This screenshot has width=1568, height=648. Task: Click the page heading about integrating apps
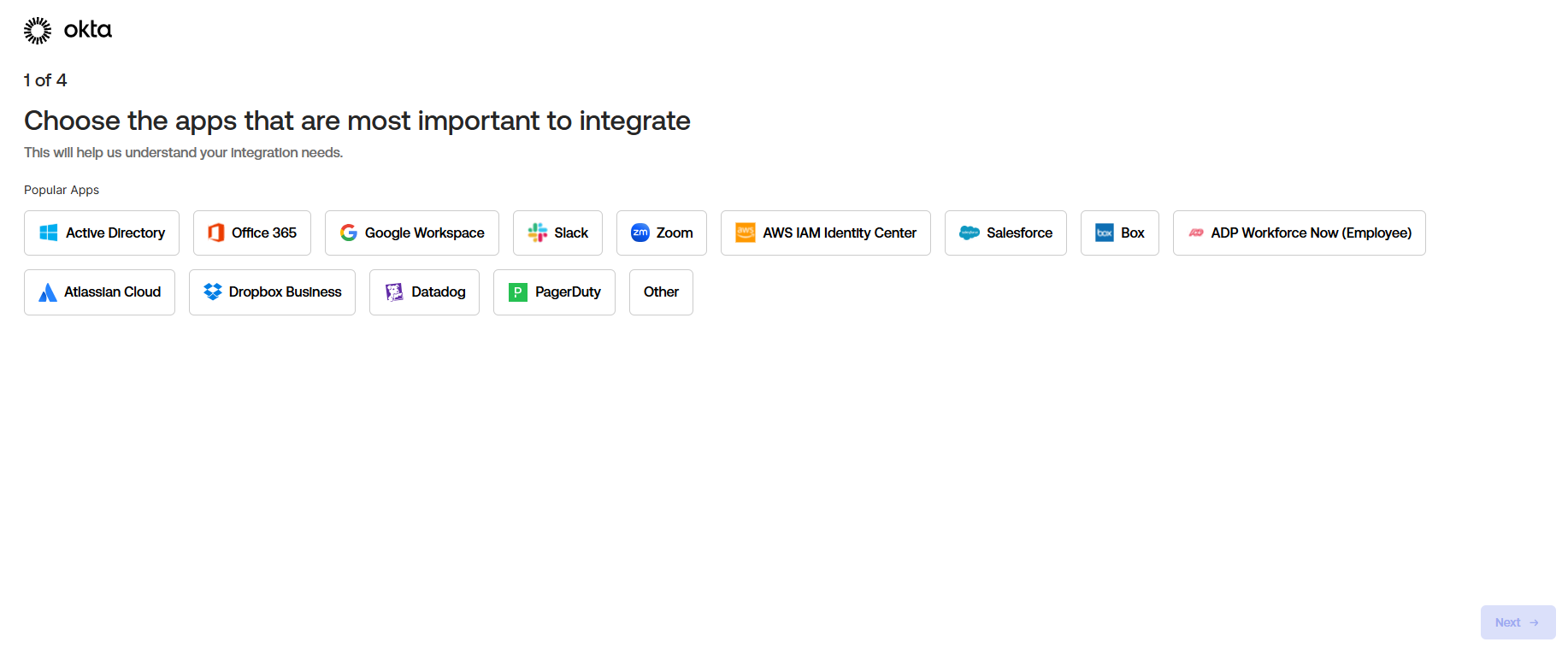click(357, 121)
